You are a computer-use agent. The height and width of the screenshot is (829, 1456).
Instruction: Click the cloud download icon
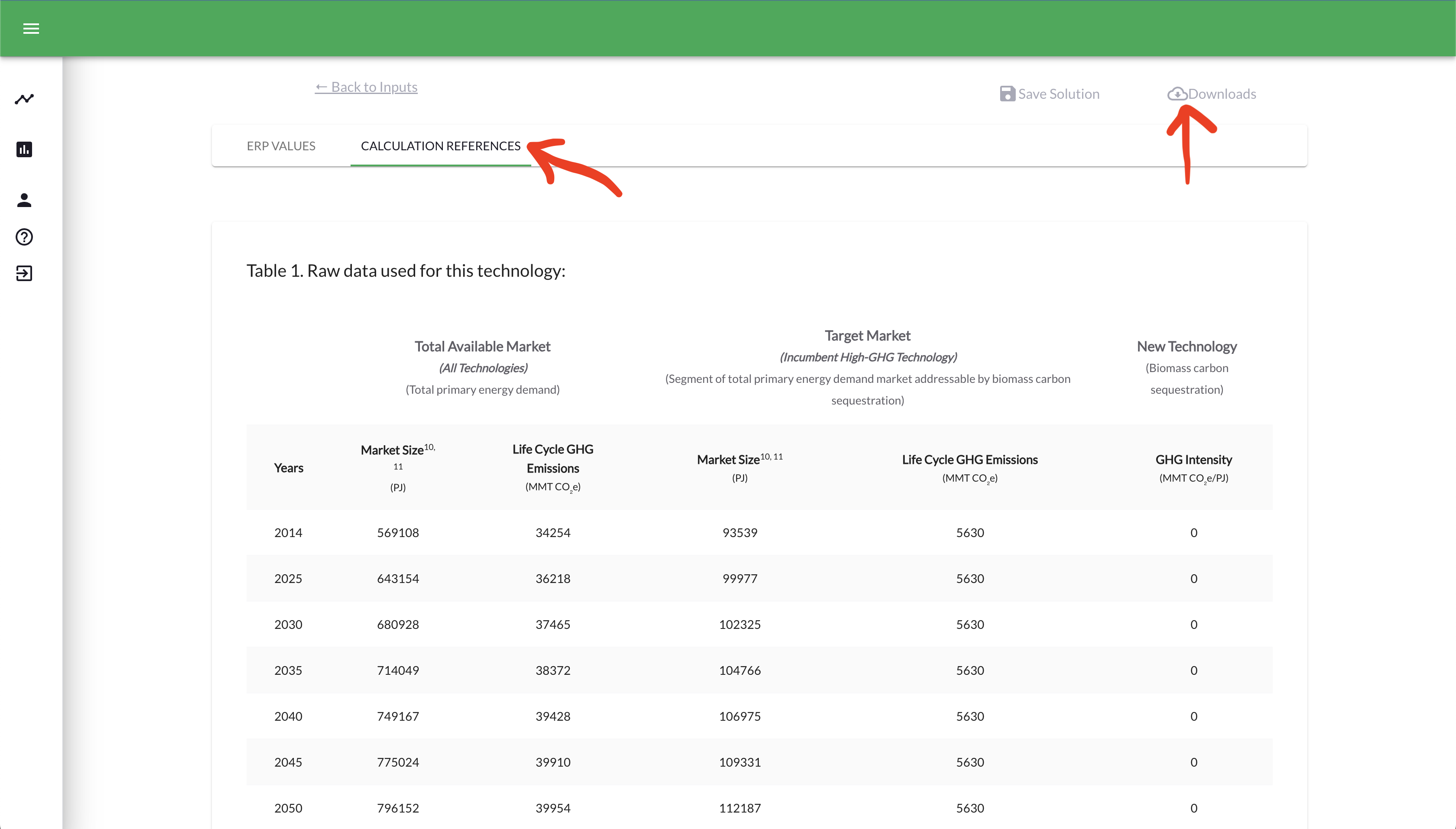click(x=1177, y=94)
